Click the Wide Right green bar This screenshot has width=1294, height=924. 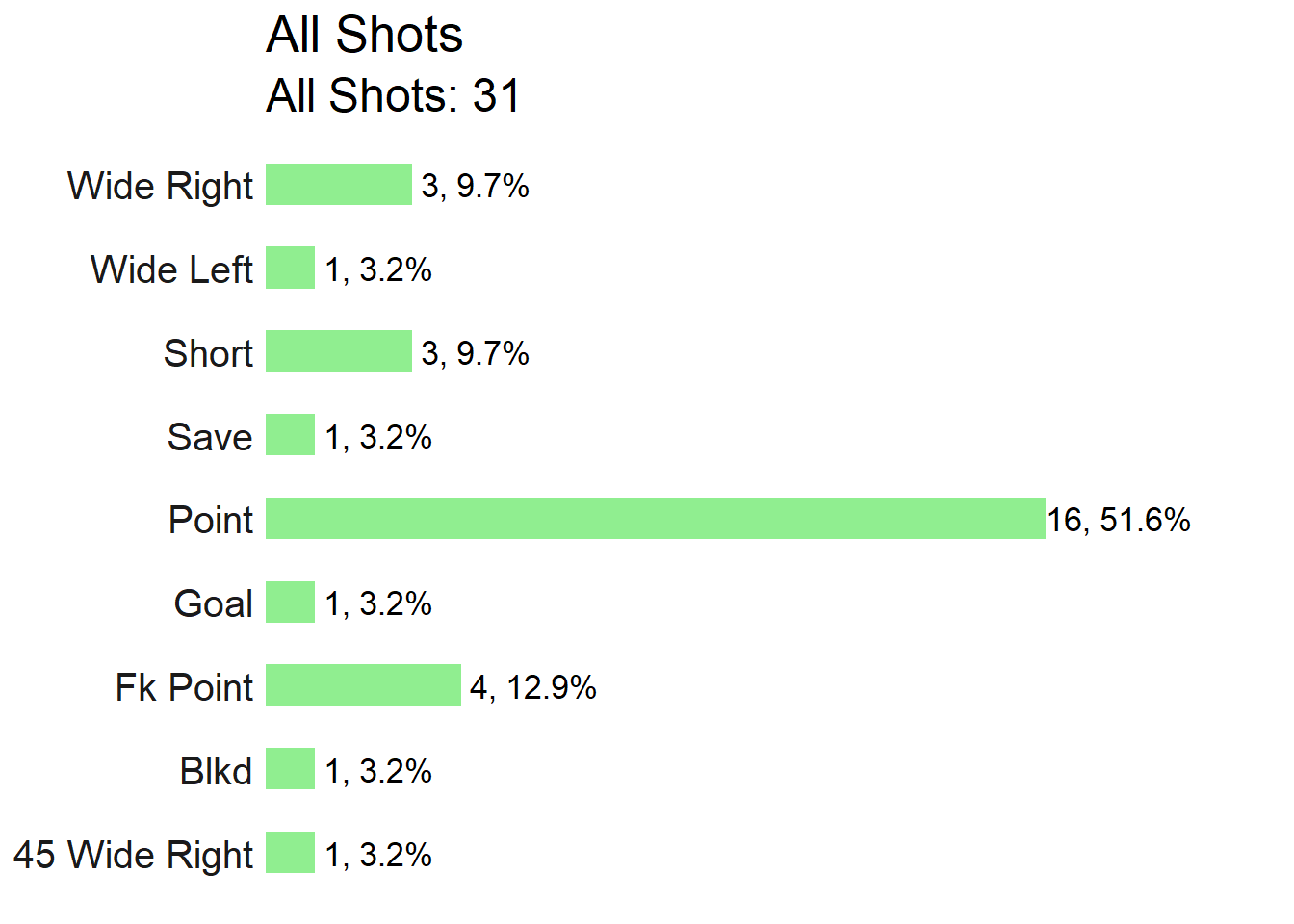[x=339, y=185]
